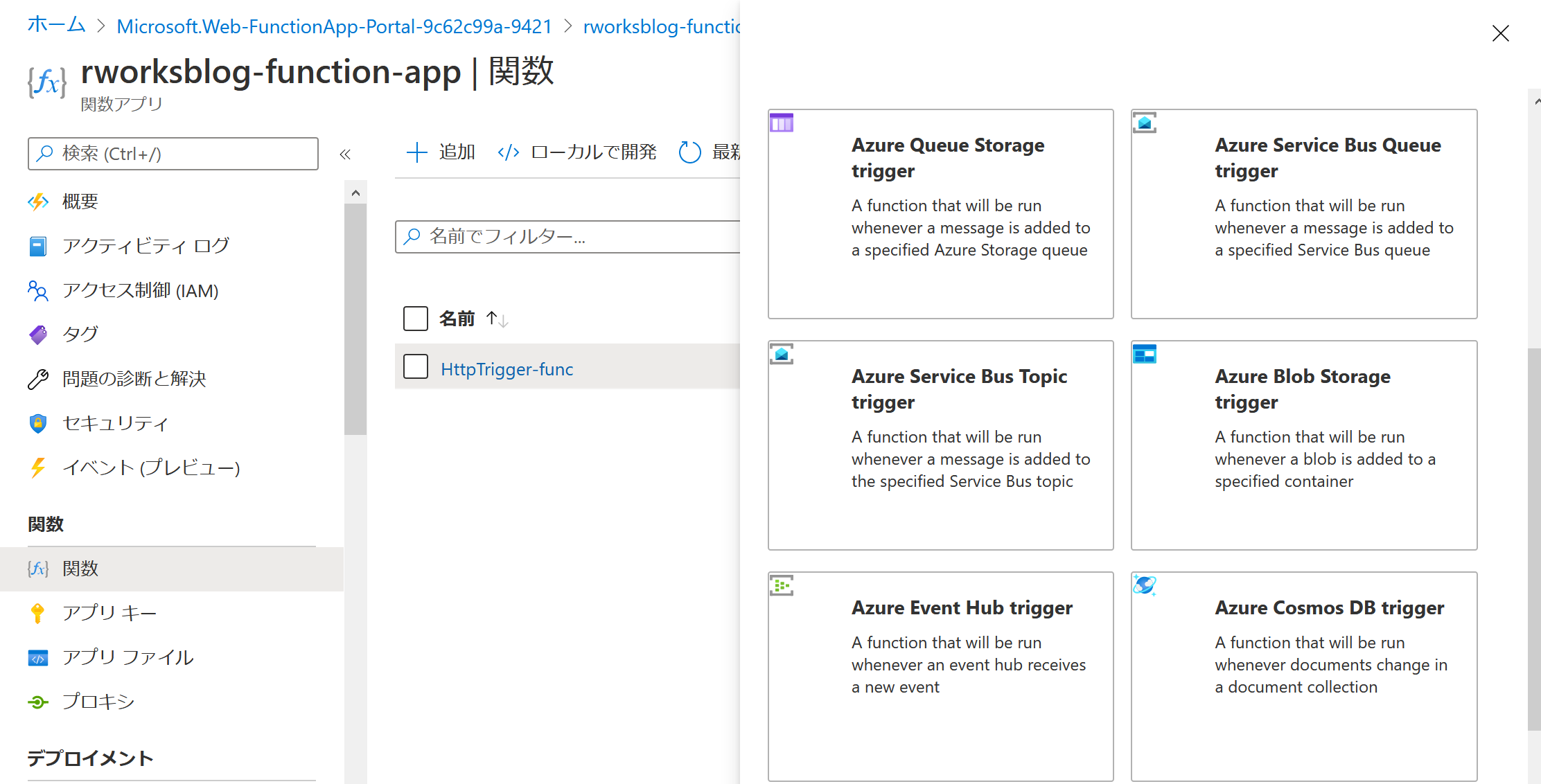The height and width of the screenshot is (784, 1541).
Task: Click the plus icon next to 追加
Action: coord(416,152)
